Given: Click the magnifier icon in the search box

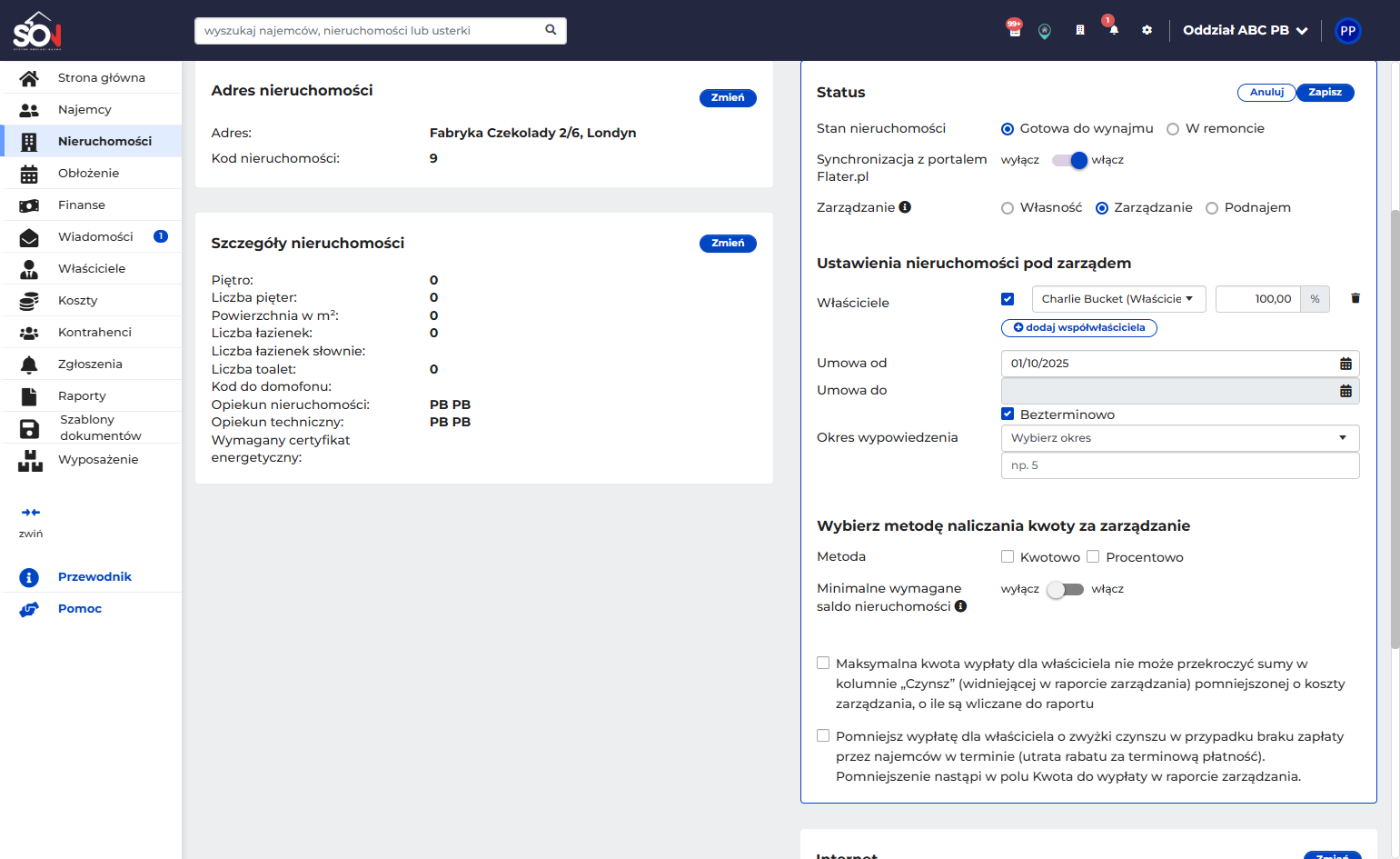Looking at the screenshot, I should point(551,30).
